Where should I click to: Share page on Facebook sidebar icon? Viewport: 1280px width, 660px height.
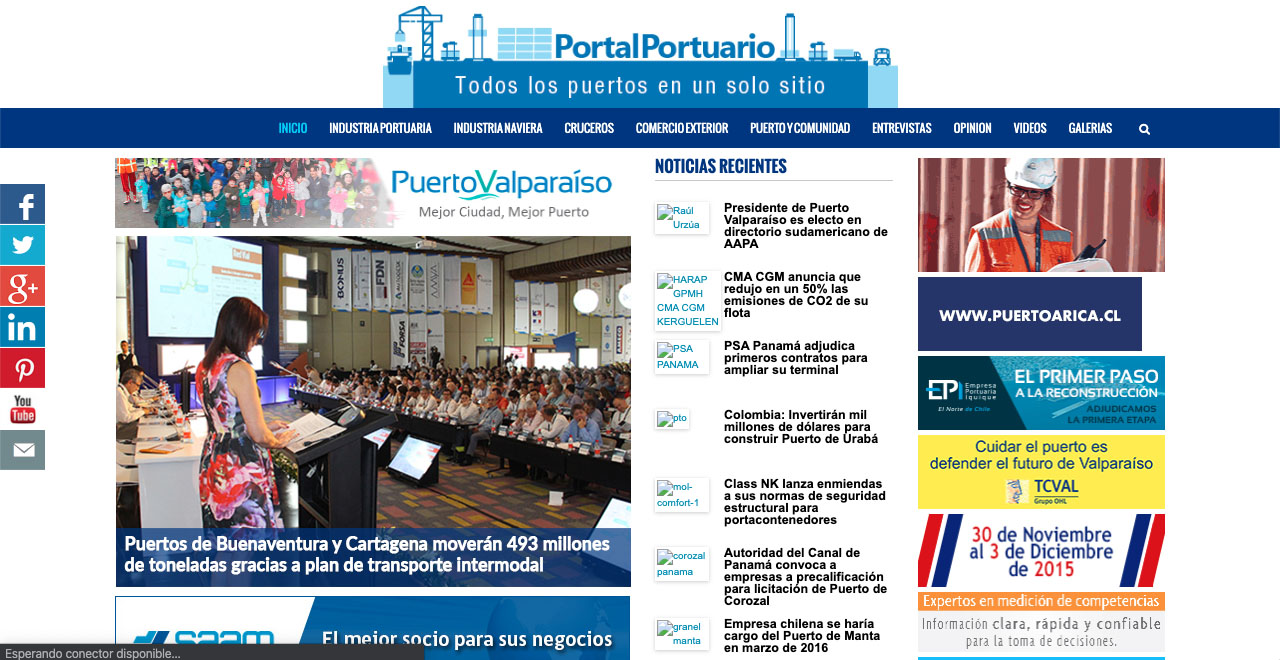coord(22,204)
